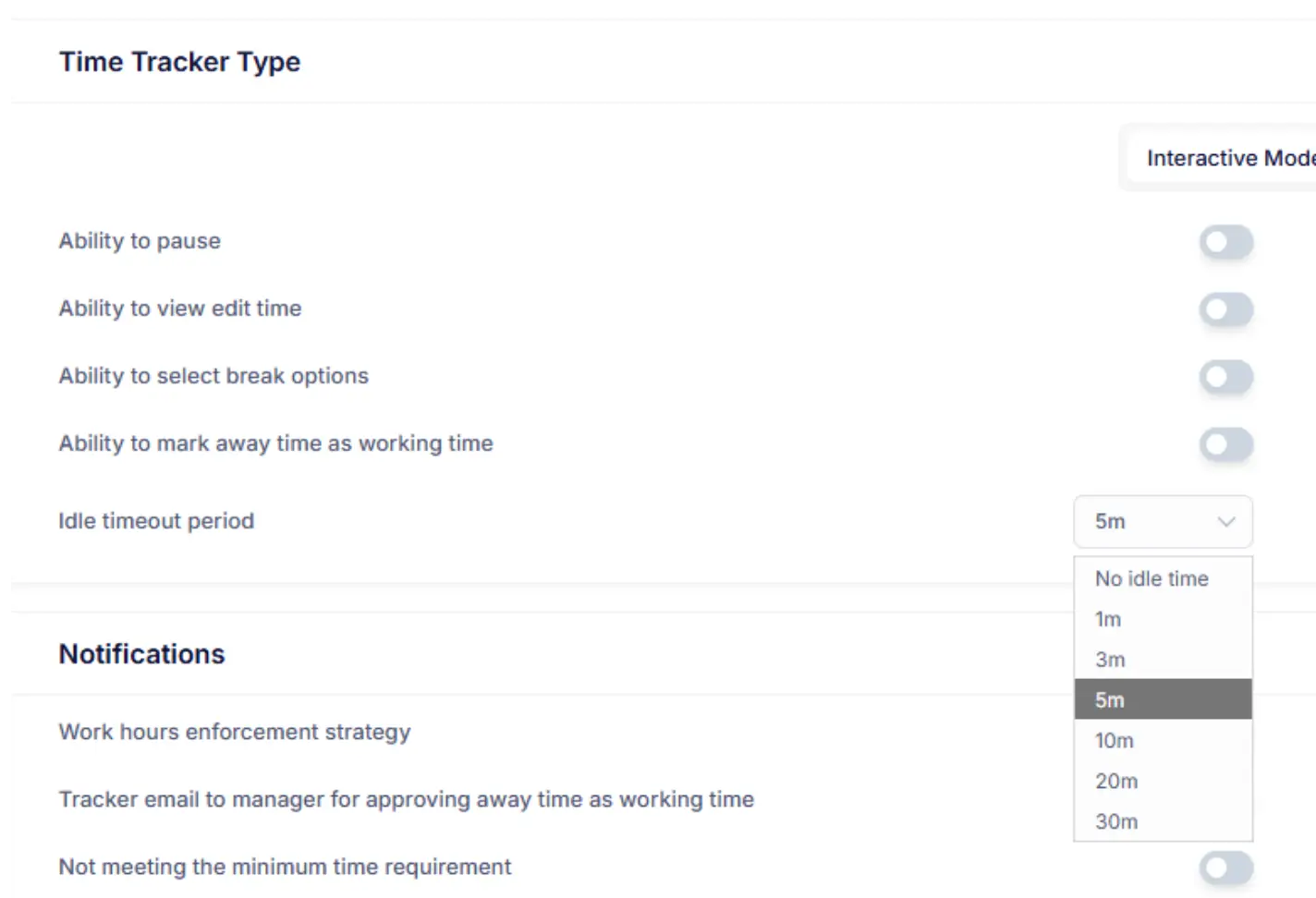Choose 30m idle timeout period

pos(1115,821)
